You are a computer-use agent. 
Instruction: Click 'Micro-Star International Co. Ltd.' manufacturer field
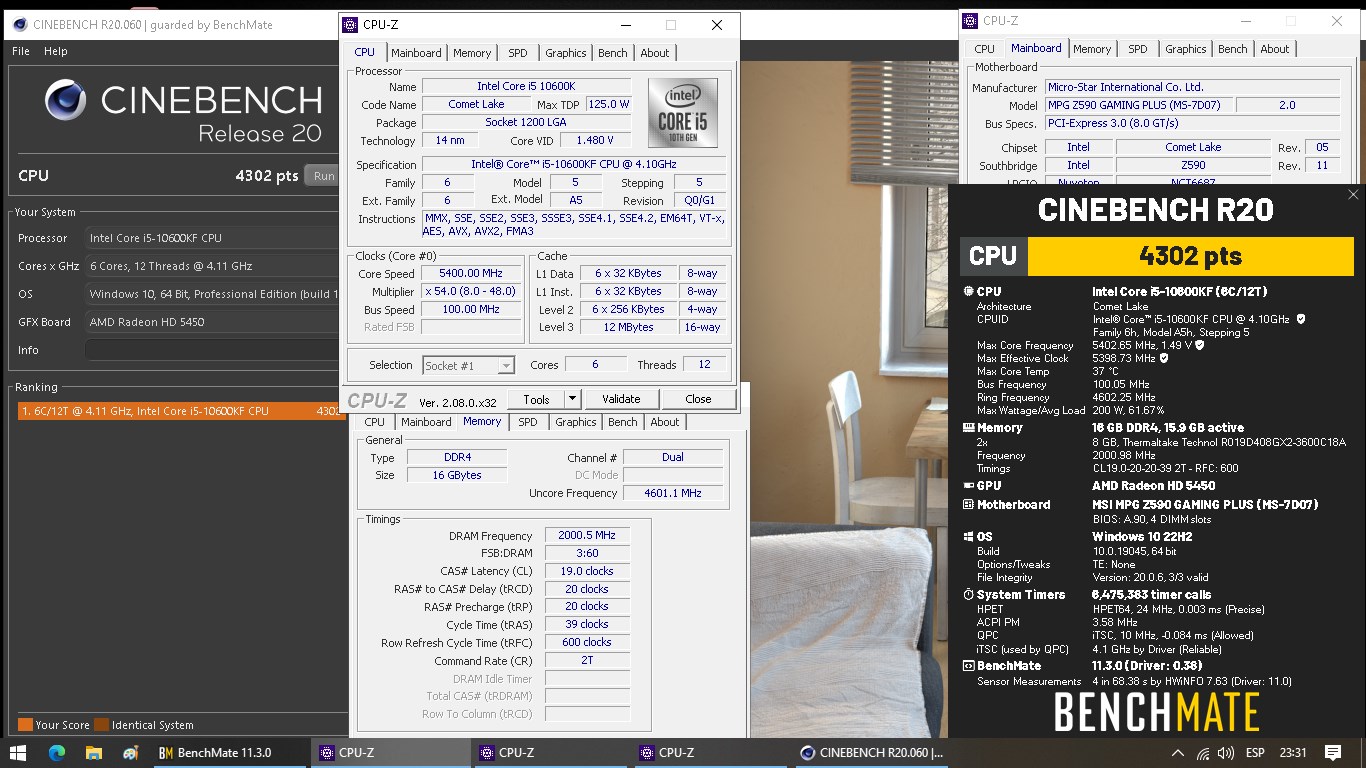(1192, 87)
